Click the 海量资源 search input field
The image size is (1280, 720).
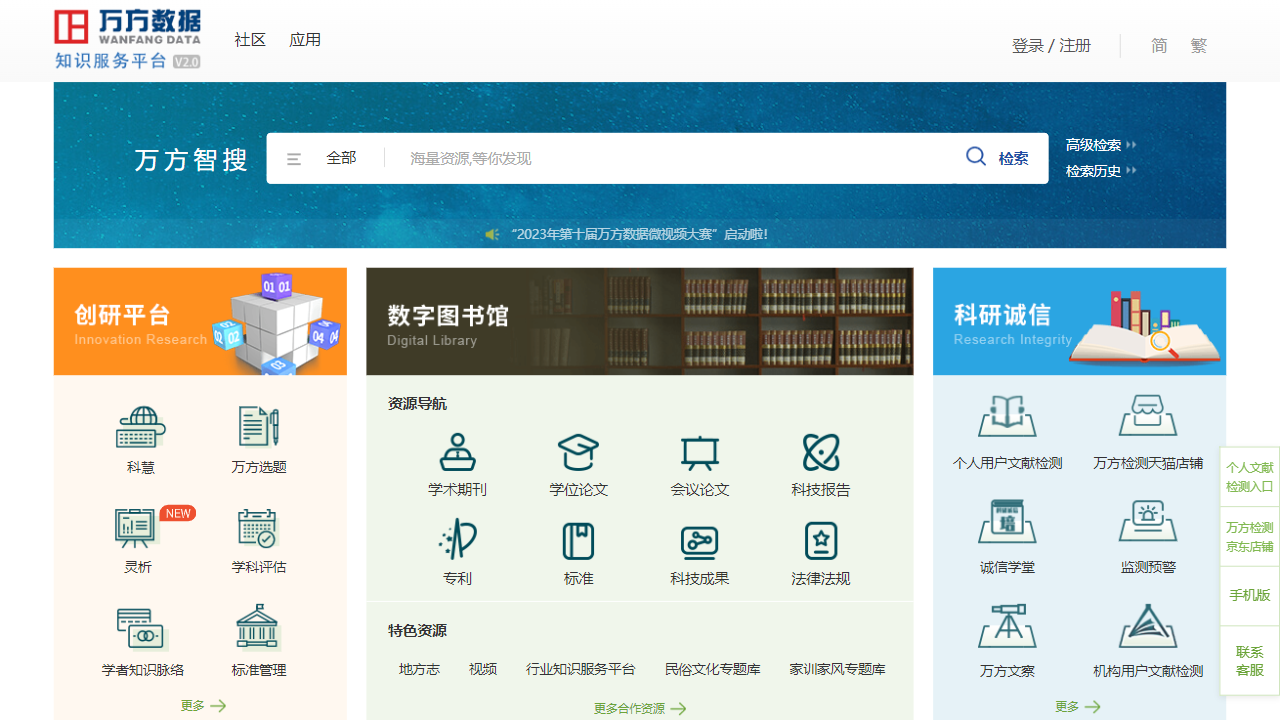pyautogui.click(x=670, y=158)
